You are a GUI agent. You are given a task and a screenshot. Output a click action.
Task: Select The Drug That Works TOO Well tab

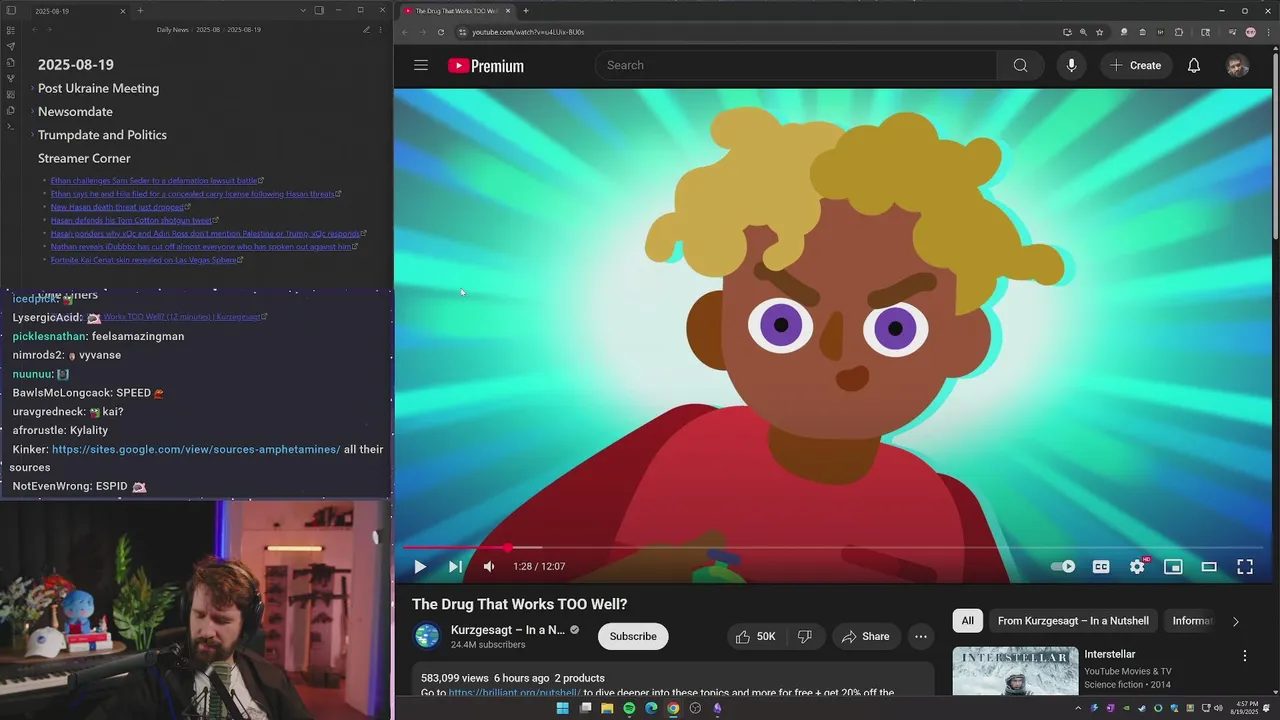(456, 11)
